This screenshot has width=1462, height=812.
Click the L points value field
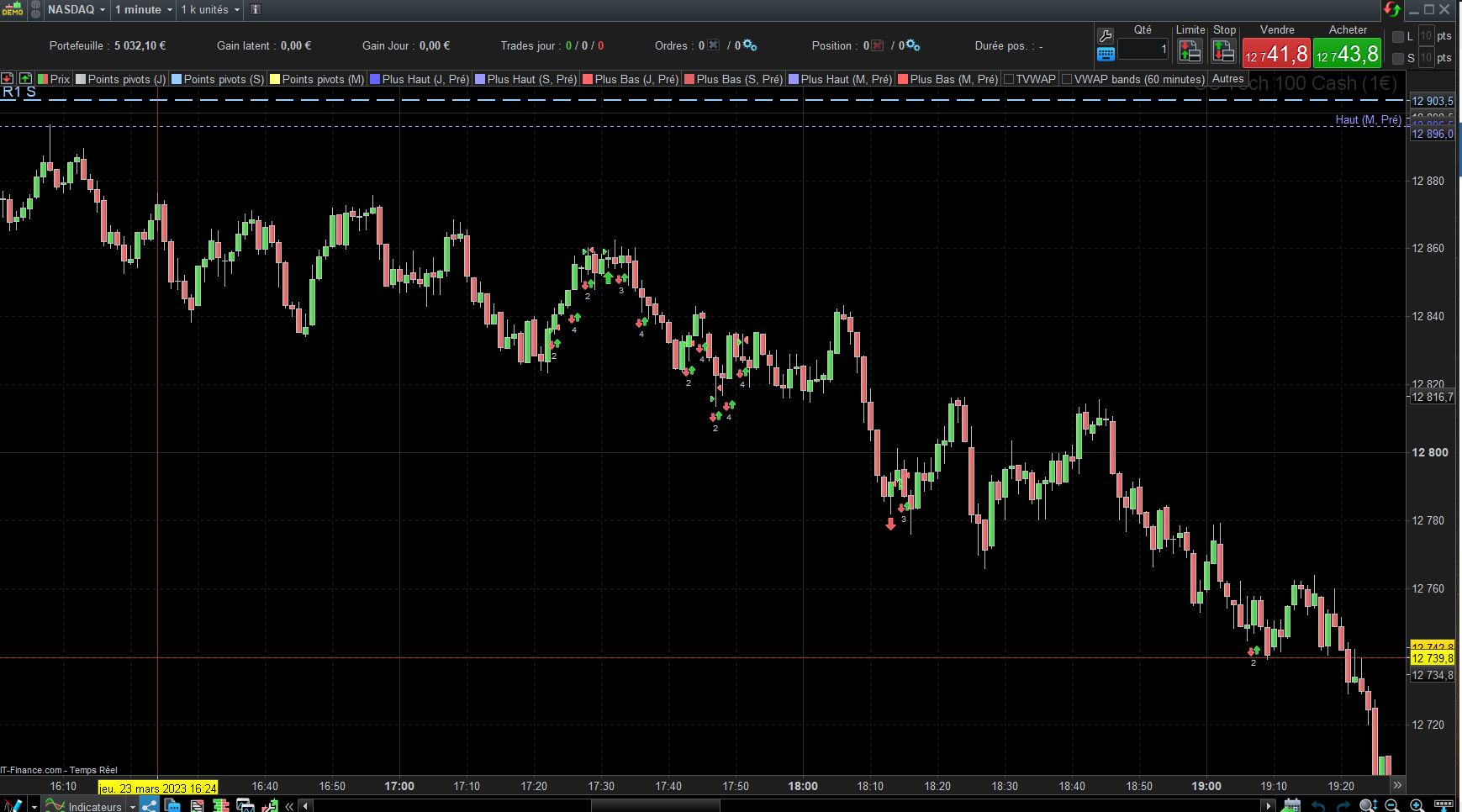click(1426, 36)
